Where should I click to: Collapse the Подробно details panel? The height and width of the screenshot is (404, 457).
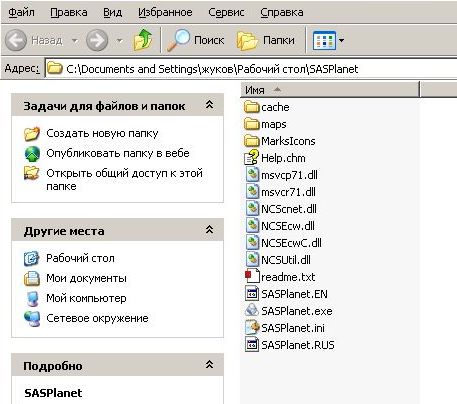[209, 364]
